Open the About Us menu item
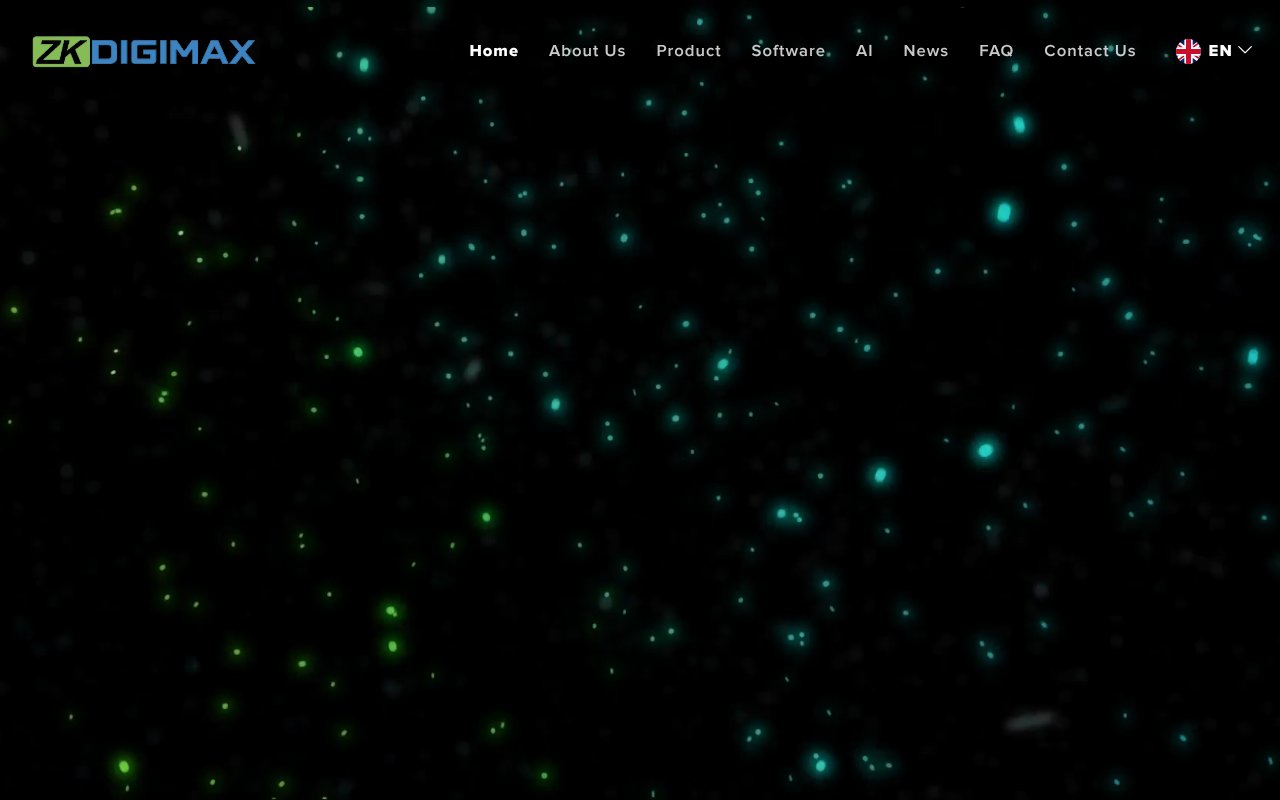 (587, 51)
